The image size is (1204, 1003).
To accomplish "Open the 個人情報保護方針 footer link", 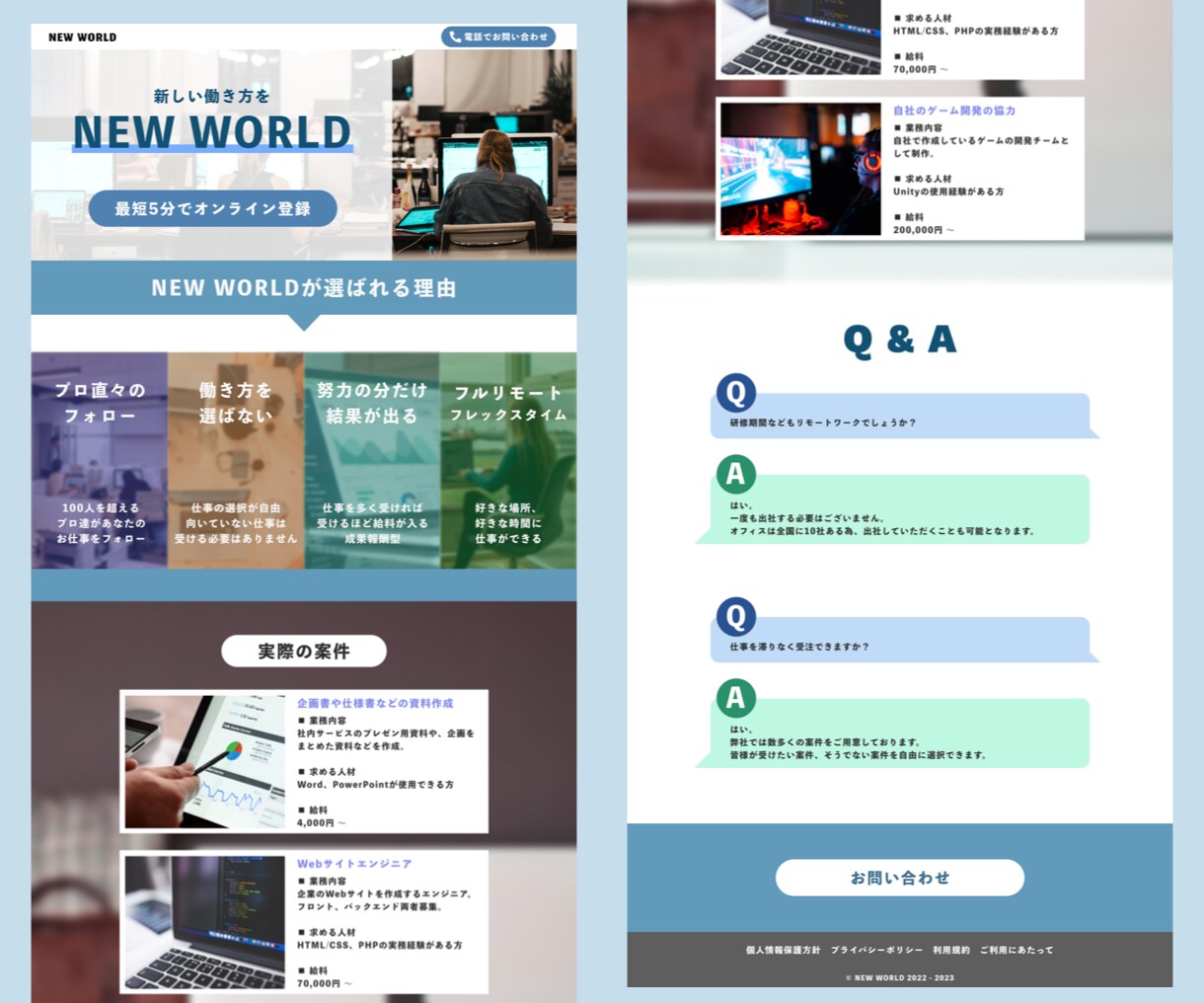I will click(x=783, y=950).
